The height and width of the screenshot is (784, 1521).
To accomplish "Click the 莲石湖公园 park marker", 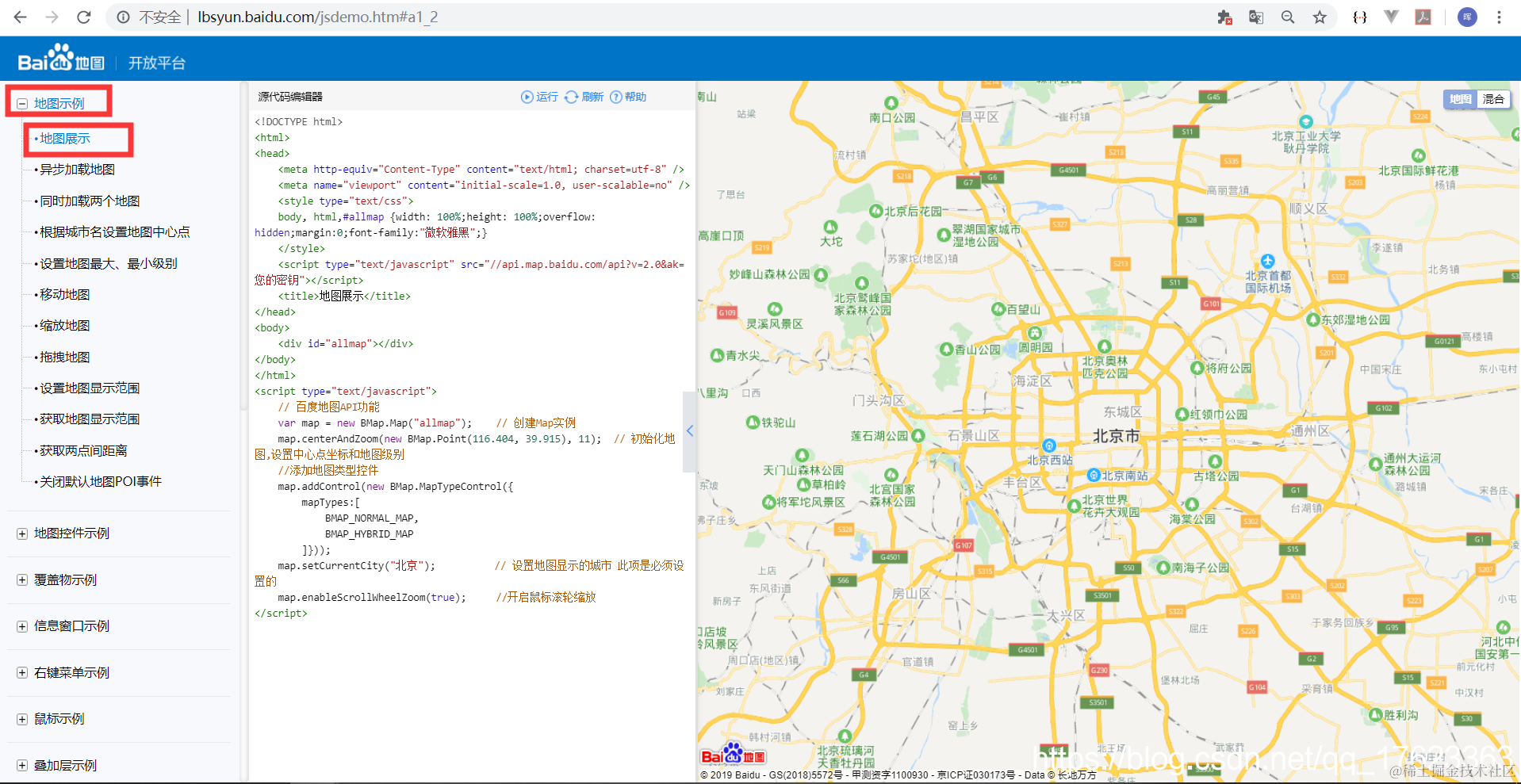I will click(x=918, y=435).
